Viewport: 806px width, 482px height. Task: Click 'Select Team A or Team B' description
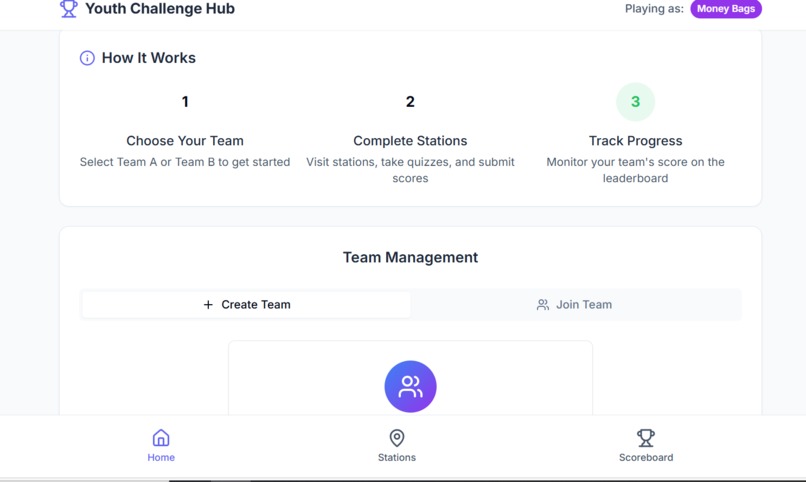[185, 162]
